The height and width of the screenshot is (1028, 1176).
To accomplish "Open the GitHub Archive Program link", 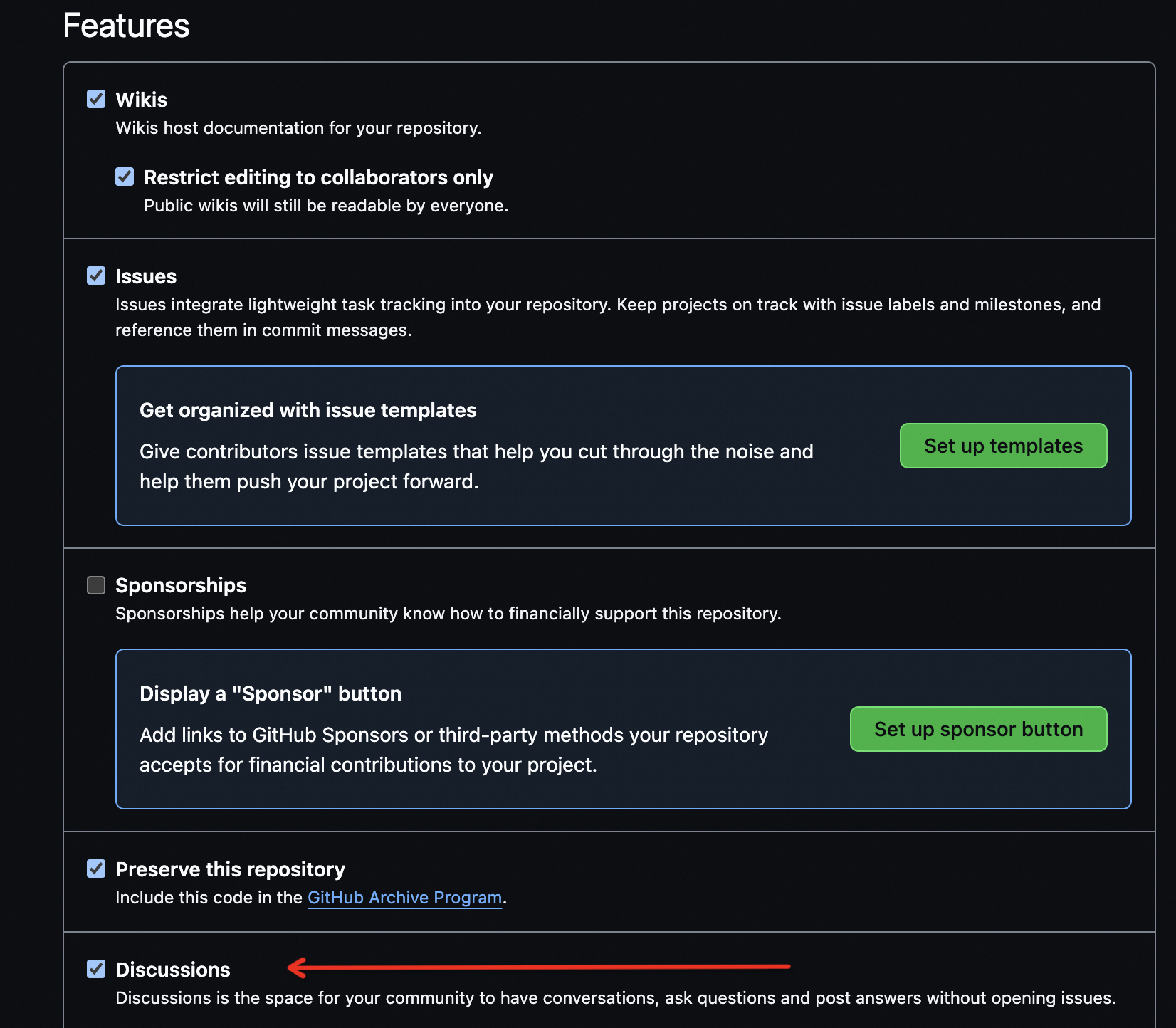I will [x=404, y=898].
